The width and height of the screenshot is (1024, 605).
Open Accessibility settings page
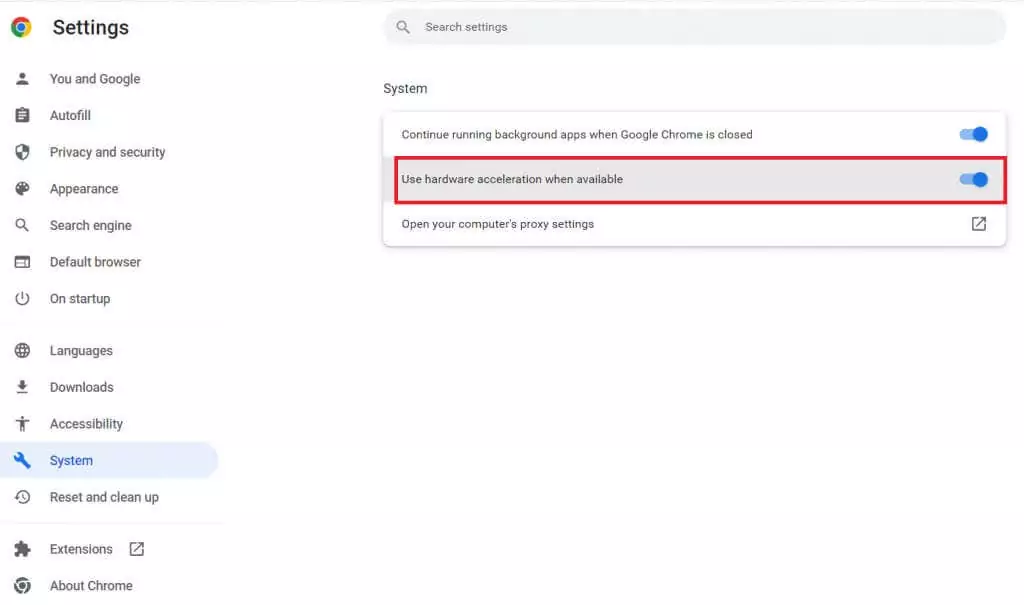pos(86,424)
